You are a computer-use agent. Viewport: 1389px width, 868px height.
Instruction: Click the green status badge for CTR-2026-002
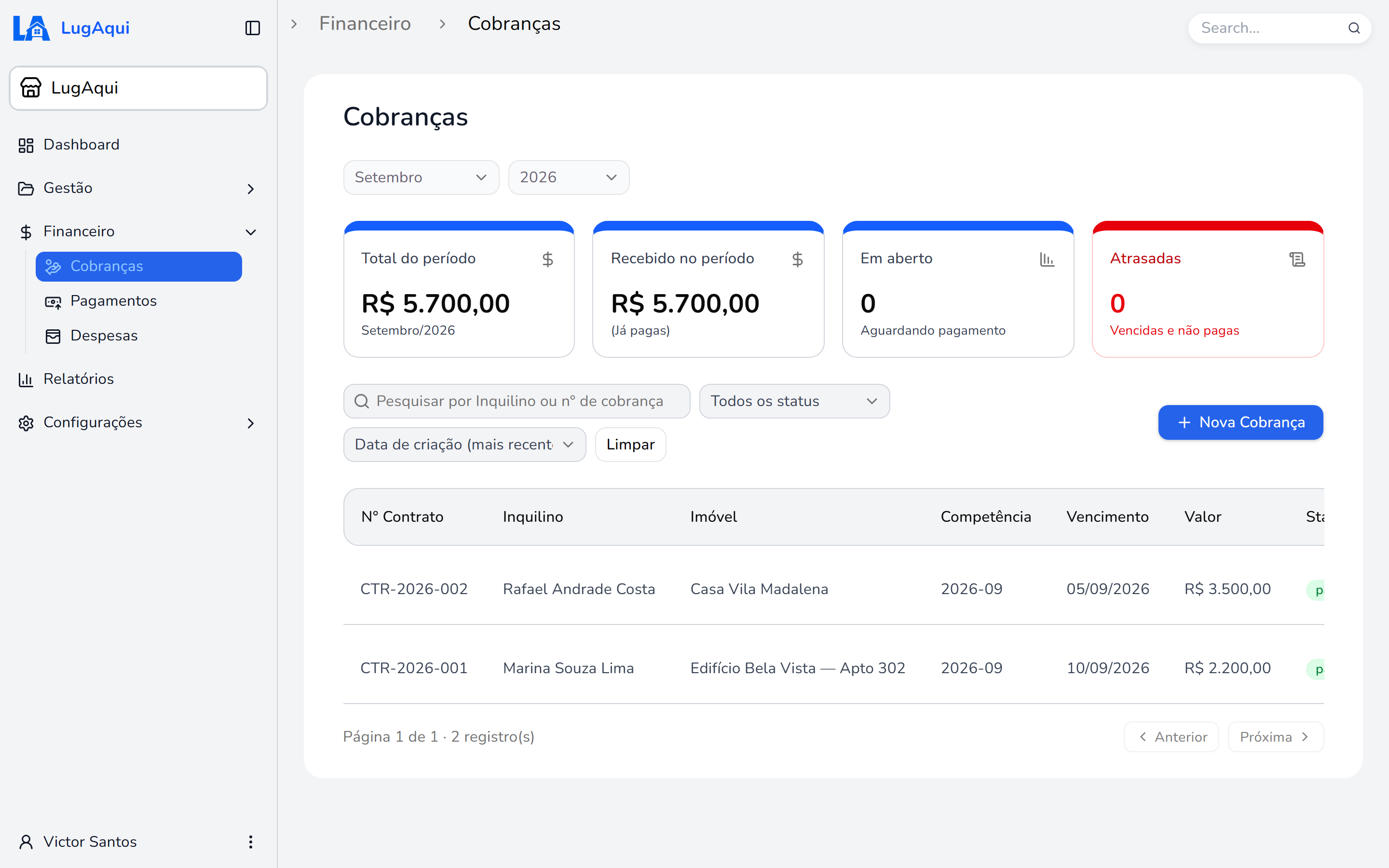pyautogui.click(x=1316, y=590)
